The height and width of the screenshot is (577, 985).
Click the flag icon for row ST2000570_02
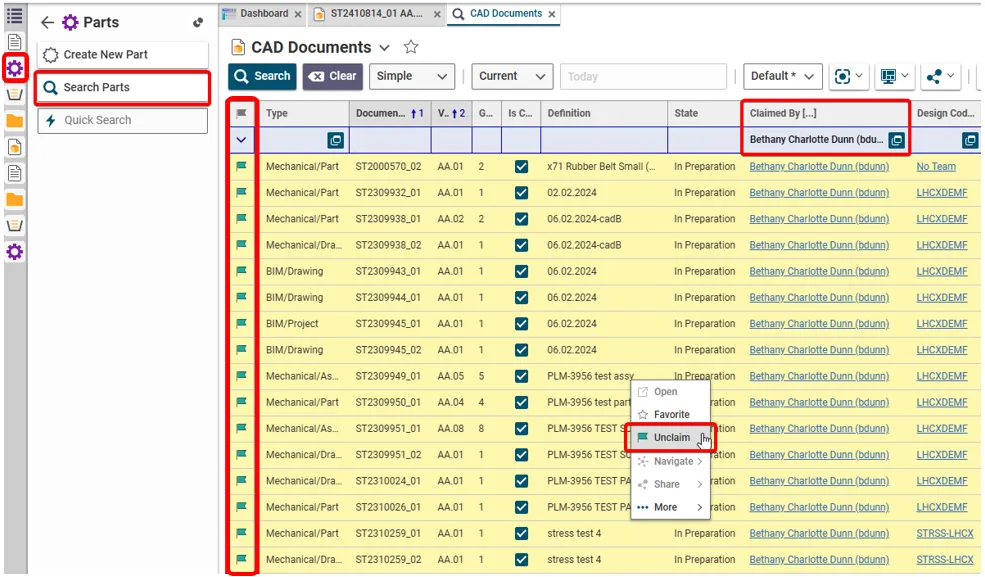point(241,166)
